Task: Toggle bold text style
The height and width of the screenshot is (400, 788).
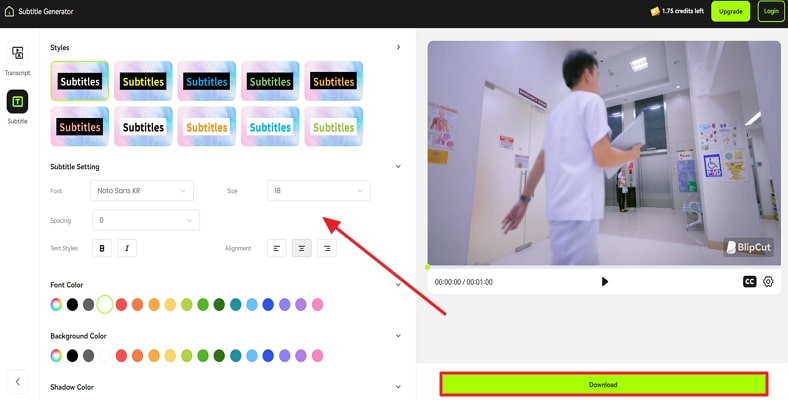Action: tap(102, 248)
